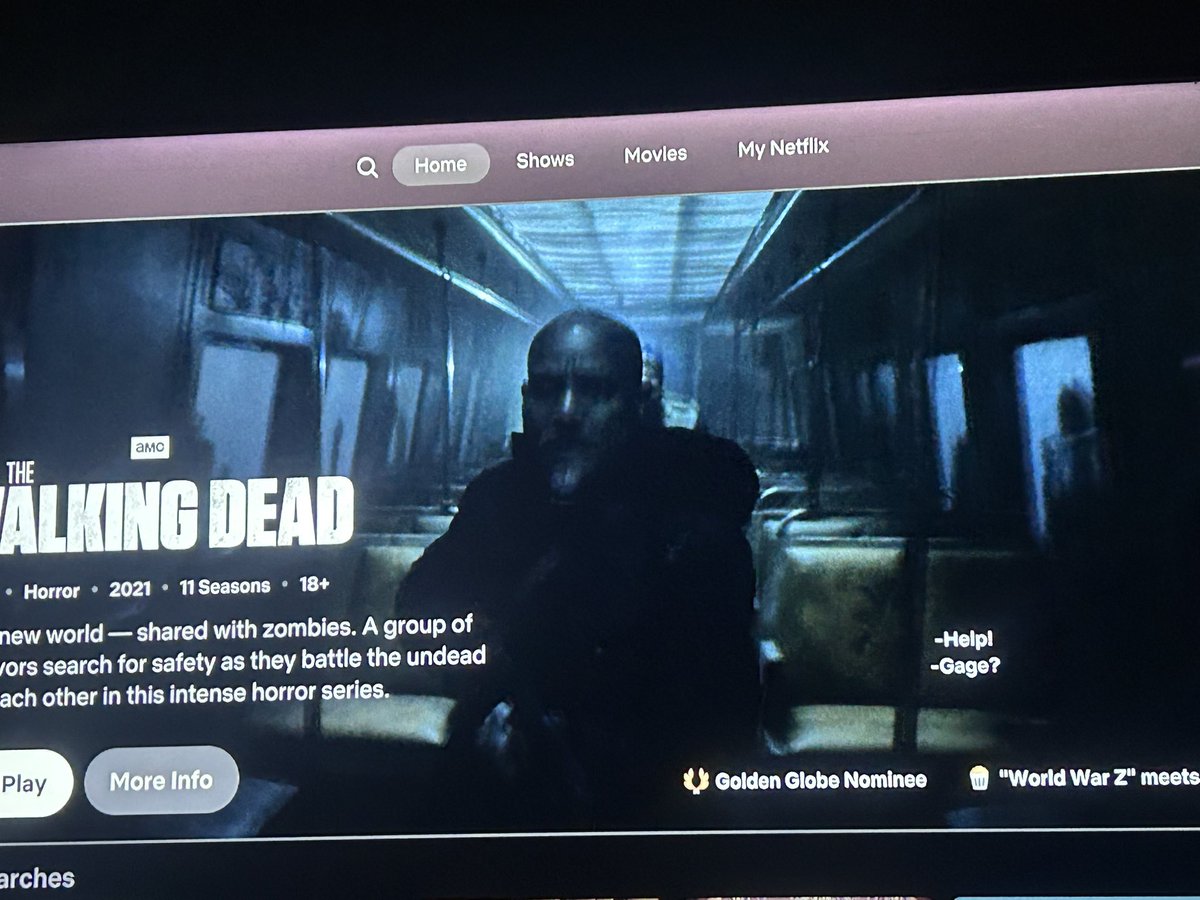1200x900 pixels.
Task: Click the 2021 year label
Action: (130, 589)
